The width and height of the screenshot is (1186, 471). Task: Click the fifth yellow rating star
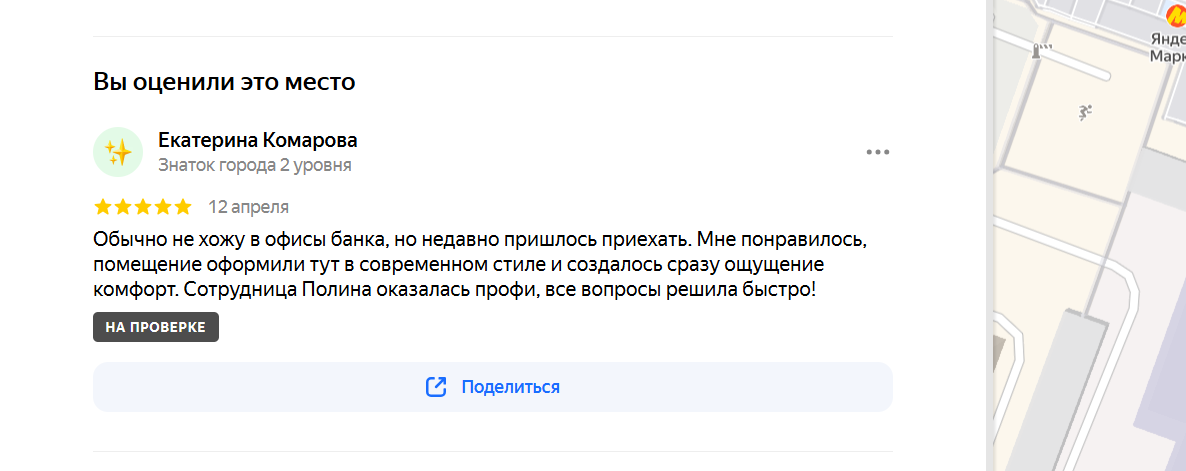point(183,207)
